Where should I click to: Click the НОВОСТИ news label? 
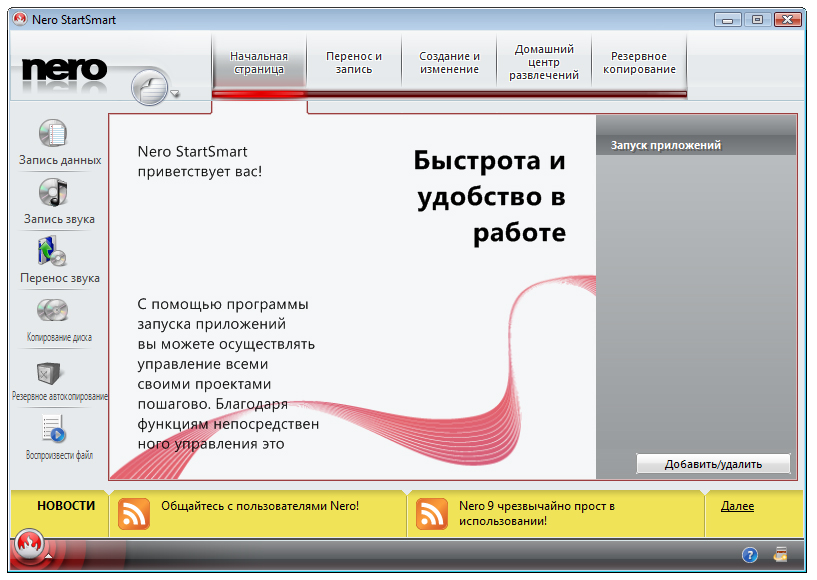coord(66,505)
